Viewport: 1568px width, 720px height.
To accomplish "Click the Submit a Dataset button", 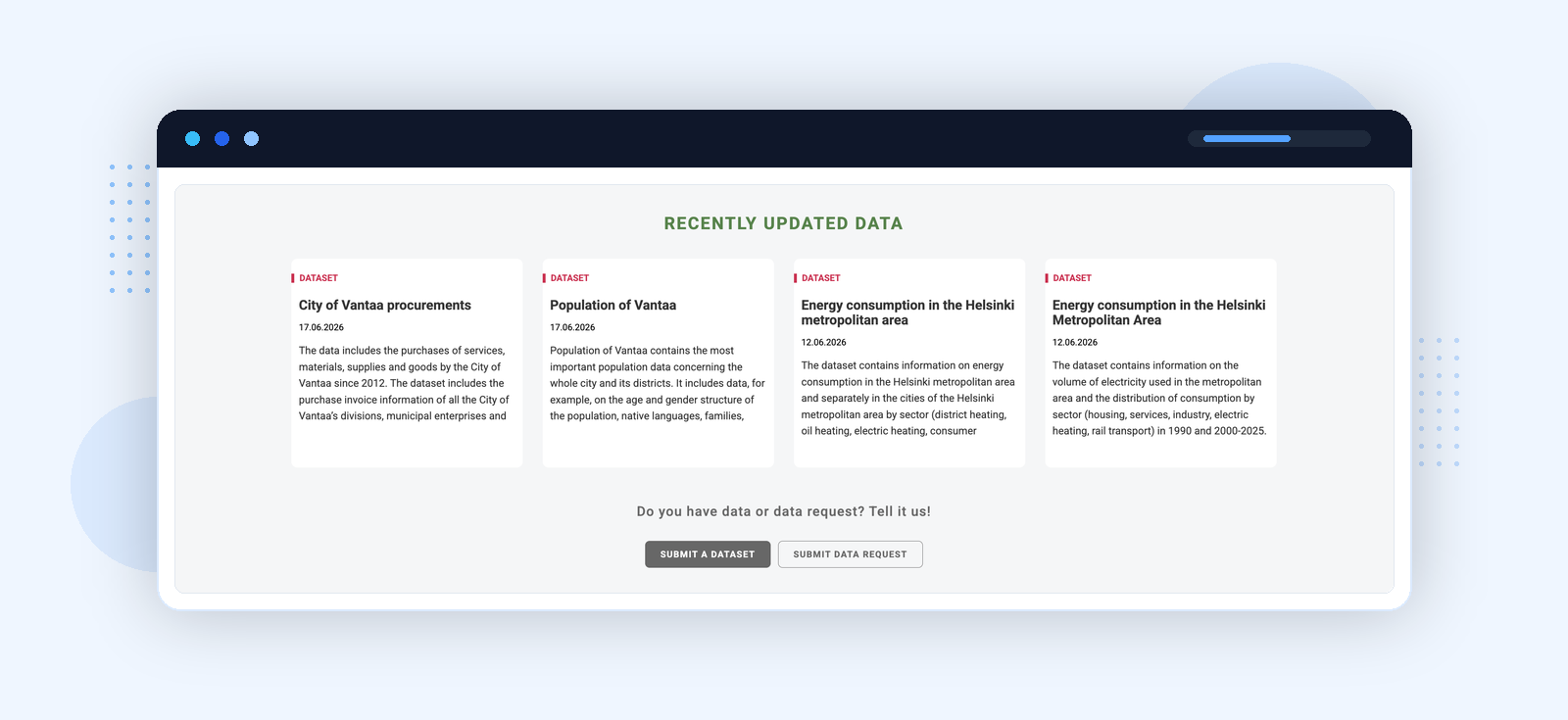I will coord(708,554).
